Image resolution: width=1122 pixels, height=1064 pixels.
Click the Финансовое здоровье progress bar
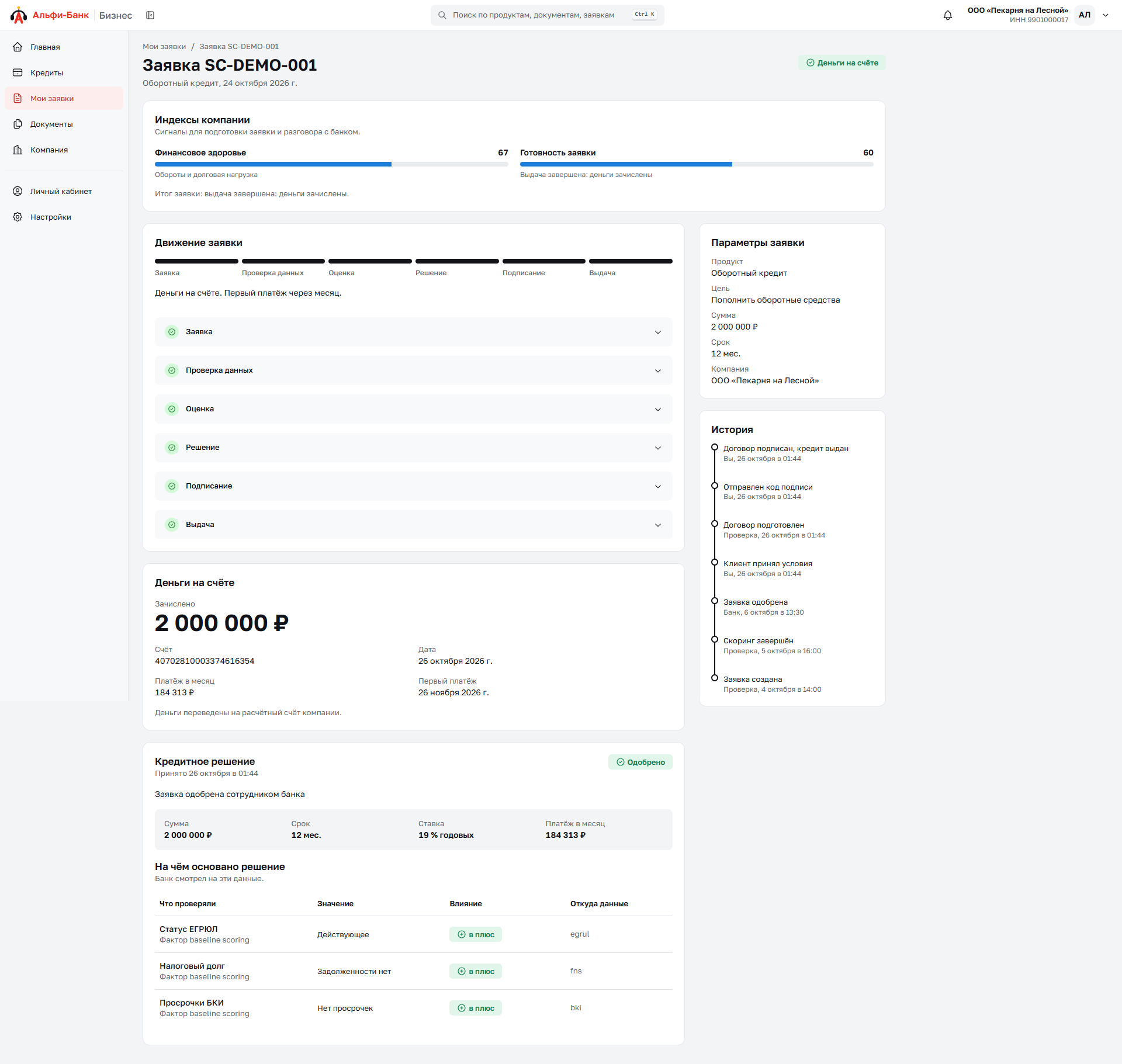coord(331,164)
